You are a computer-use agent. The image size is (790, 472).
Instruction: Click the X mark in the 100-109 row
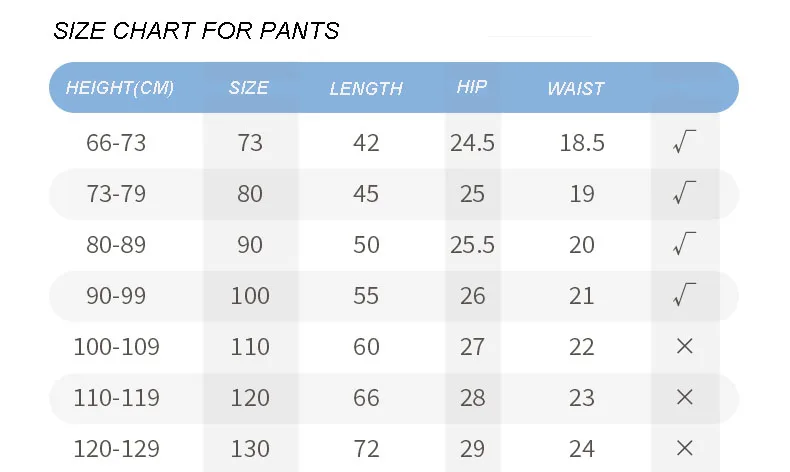(x=685, y=346)
